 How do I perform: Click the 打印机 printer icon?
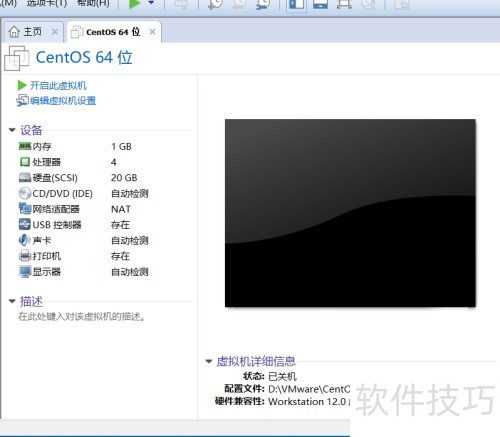point(25,256)
